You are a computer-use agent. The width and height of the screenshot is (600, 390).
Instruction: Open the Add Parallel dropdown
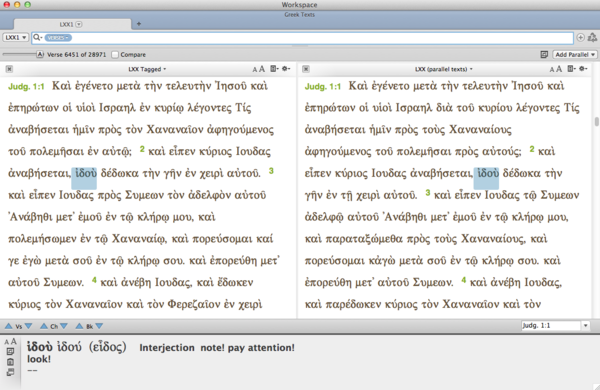[x=574, y=55]
